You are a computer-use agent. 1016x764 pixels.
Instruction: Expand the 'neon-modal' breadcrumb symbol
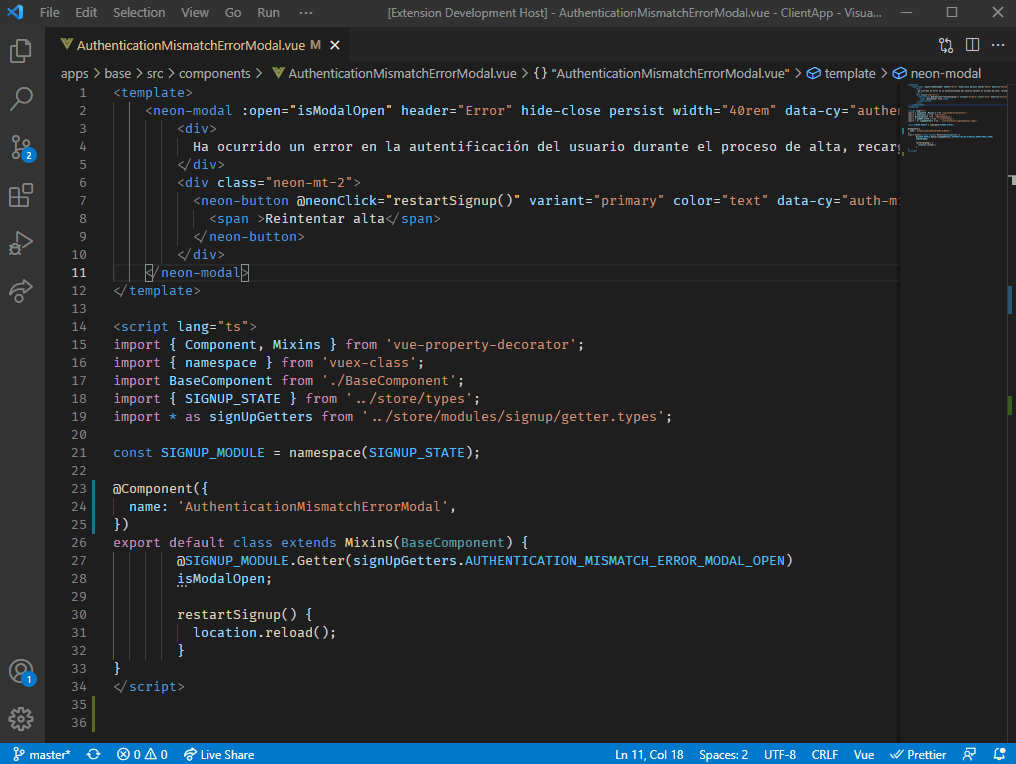[937, 73]
